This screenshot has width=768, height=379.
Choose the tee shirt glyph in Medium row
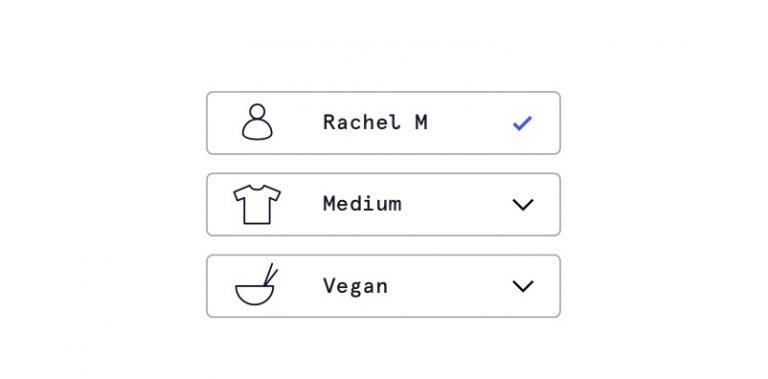click(x=257, y=204)
